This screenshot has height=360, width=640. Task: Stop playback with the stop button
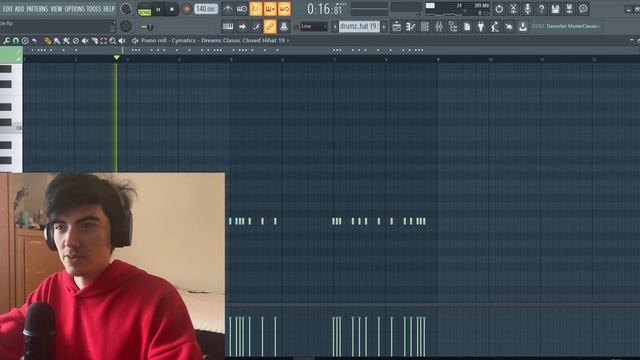pos(172,9)
